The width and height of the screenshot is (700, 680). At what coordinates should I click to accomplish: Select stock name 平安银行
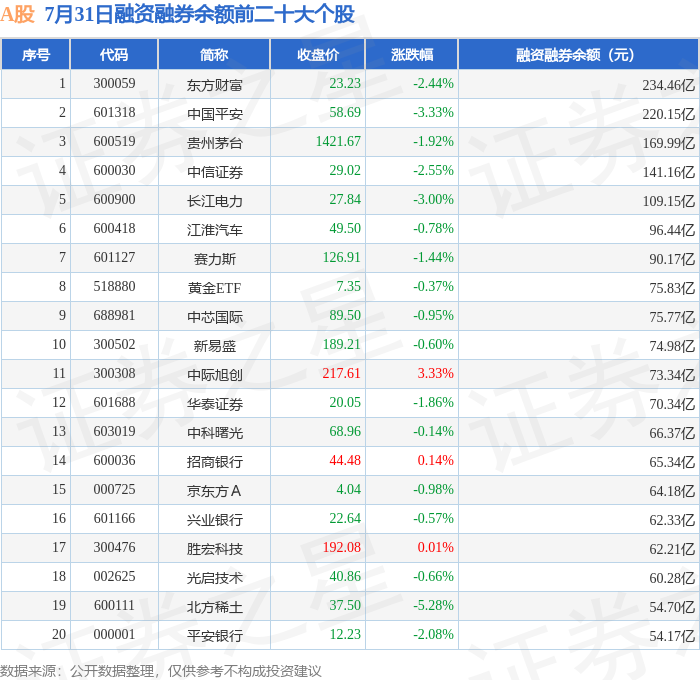[x=215, y=636]
